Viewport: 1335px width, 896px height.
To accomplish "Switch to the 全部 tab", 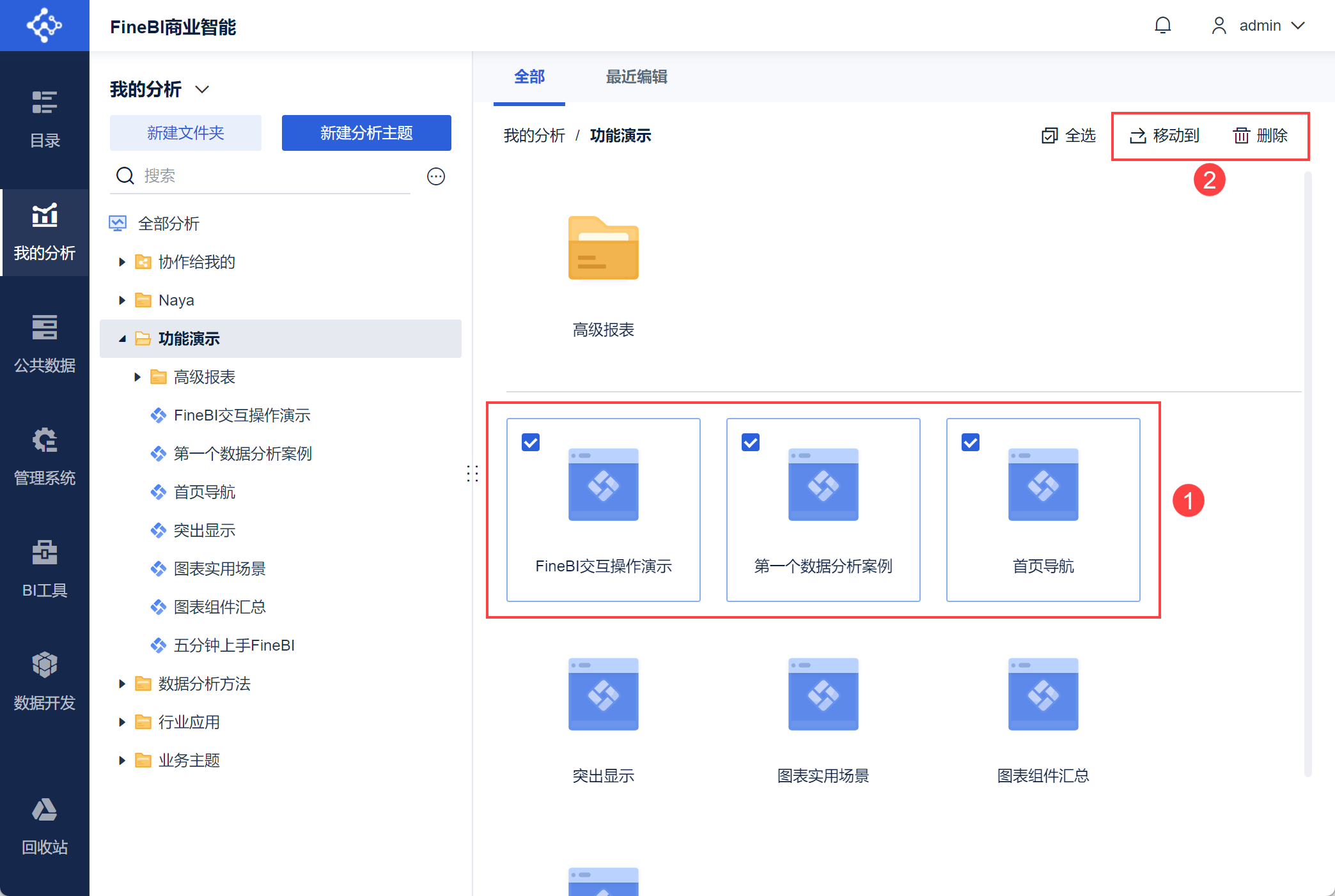I will pos(529,77).
